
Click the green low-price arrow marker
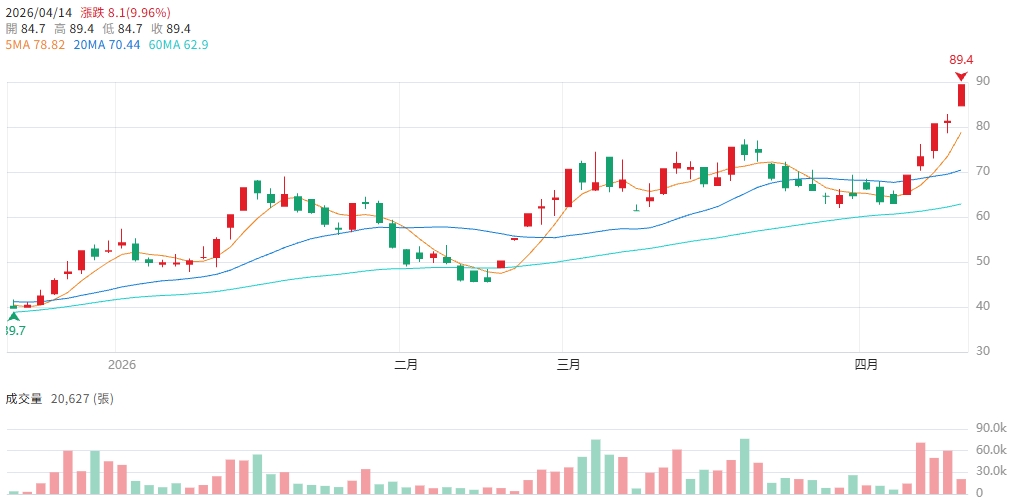pyautogui.click(x=13, y=316)
